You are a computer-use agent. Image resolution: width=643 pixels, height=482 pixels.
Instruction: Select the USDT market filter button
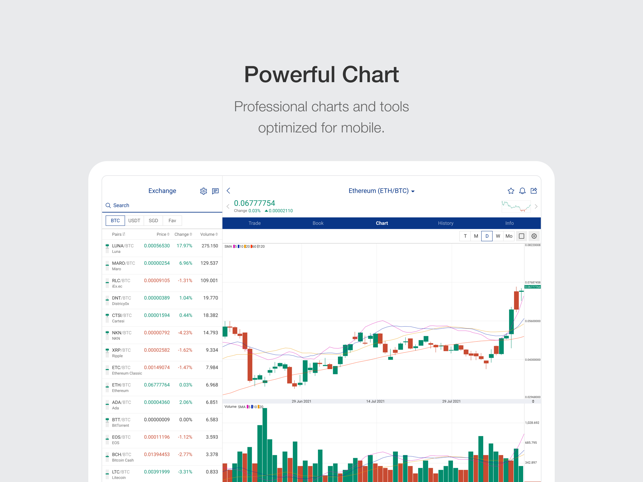[x=134, y=221]
